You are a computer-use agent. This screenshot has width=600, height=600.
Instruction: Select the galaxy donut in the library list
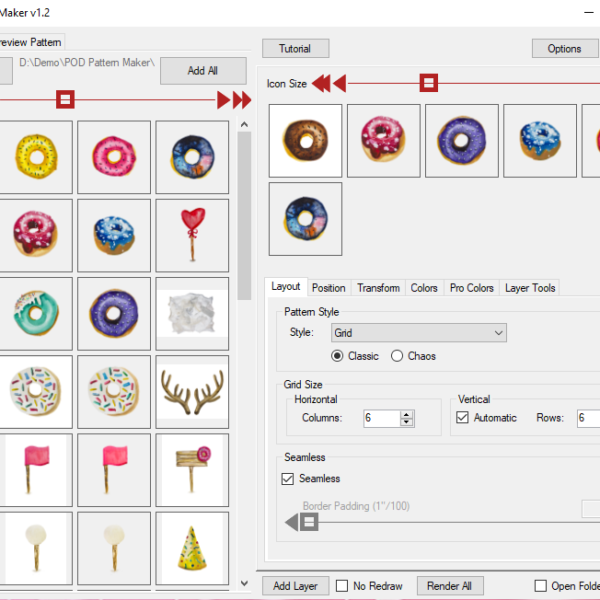[192, 157]
